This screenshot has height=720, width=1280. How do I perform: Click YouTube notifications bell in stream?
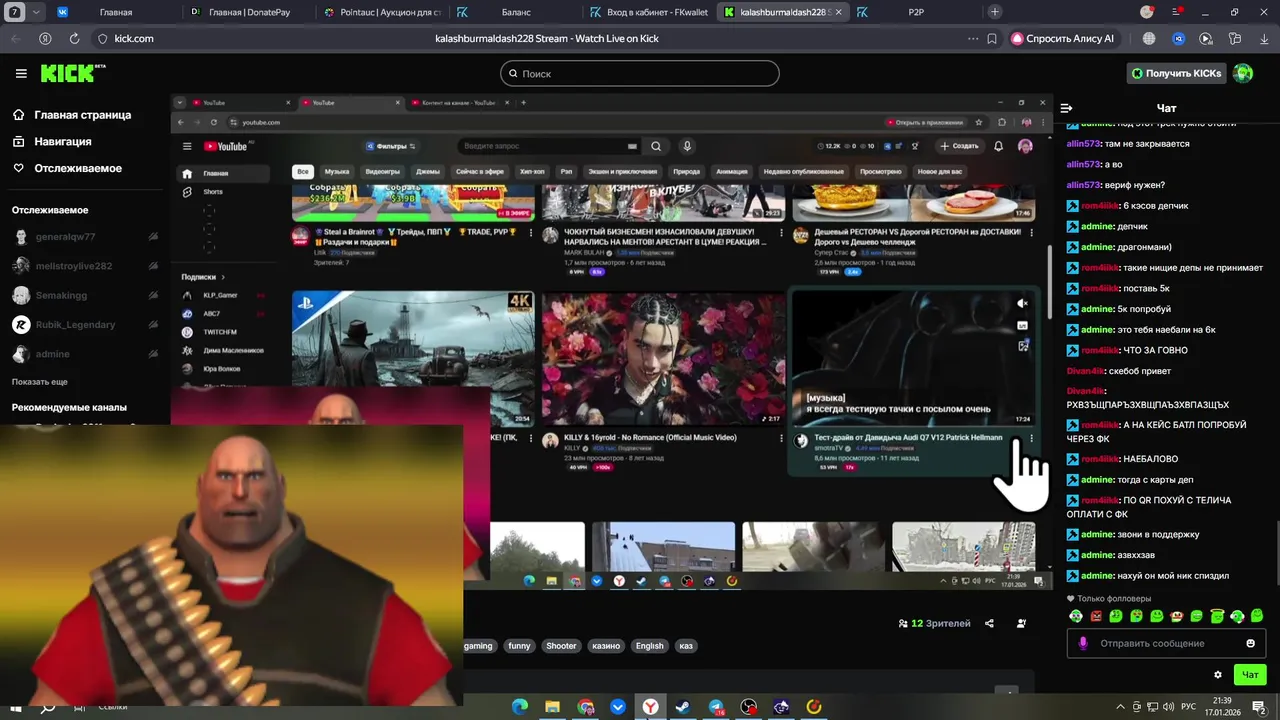[x=998, y=146]
